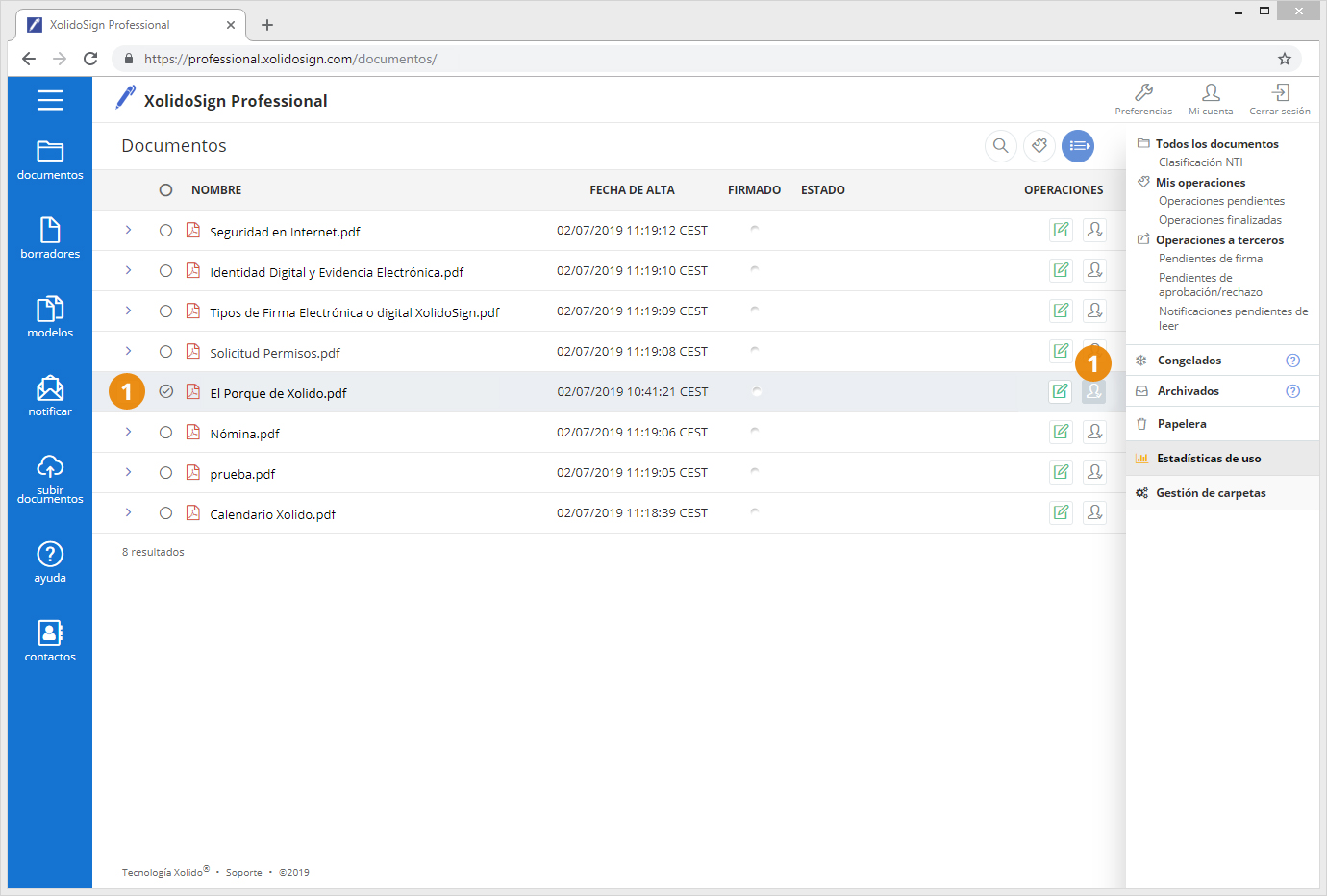Screen dimensions: 1327x896
Task: Expand prueba.pdf row chevron
Action: click(x=128, y=472)
